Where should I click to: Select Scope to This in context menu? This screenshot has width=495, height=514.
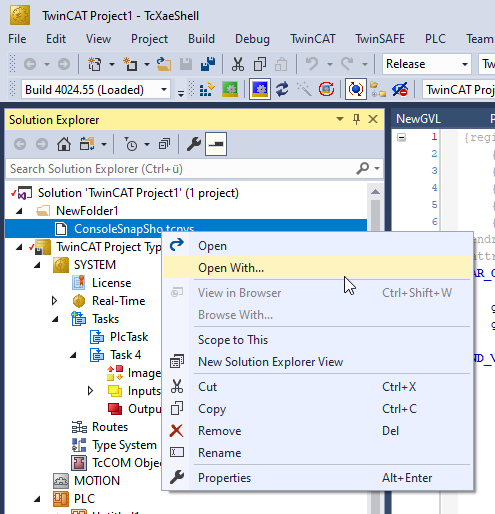click(x=318, y=340)
